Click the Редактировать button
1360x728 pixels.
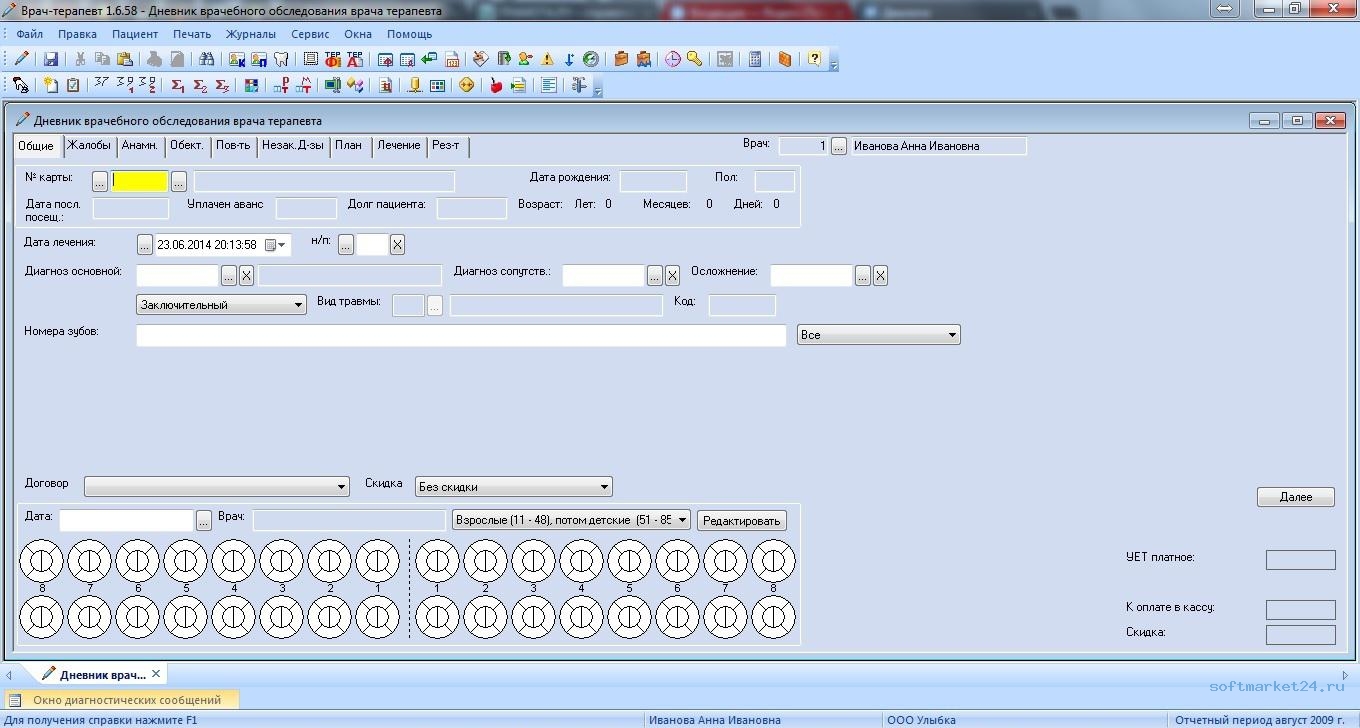[742, 521]
